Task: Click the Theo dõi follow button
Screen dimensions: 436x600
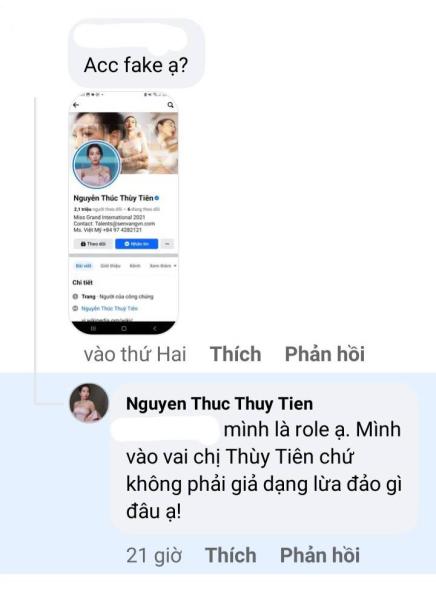Action: click(93, 244)
